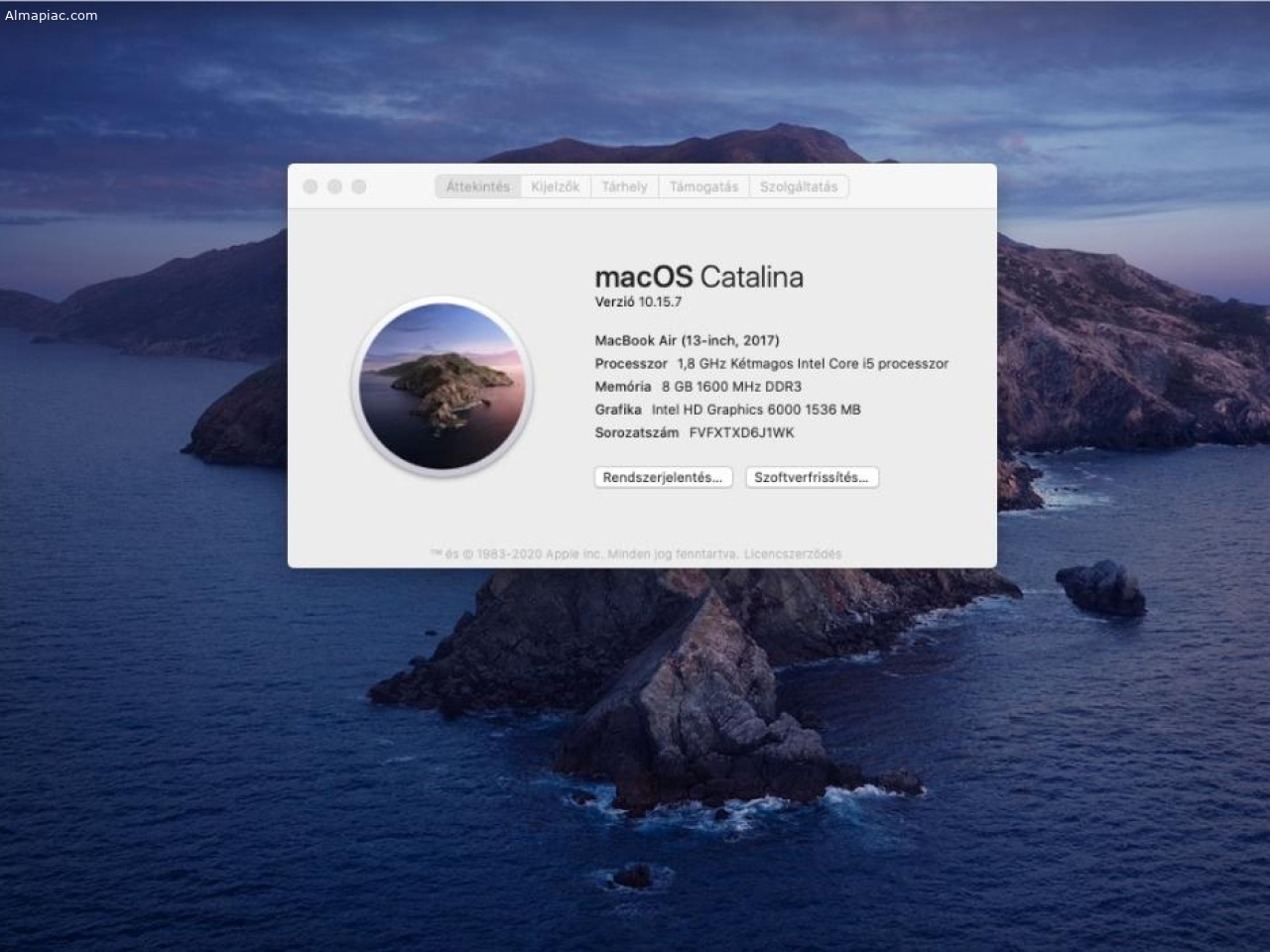The width and height of the screenshot is (1270, 952).
Task: Click the Memória 8 GB line
Action: click(698, 387)
